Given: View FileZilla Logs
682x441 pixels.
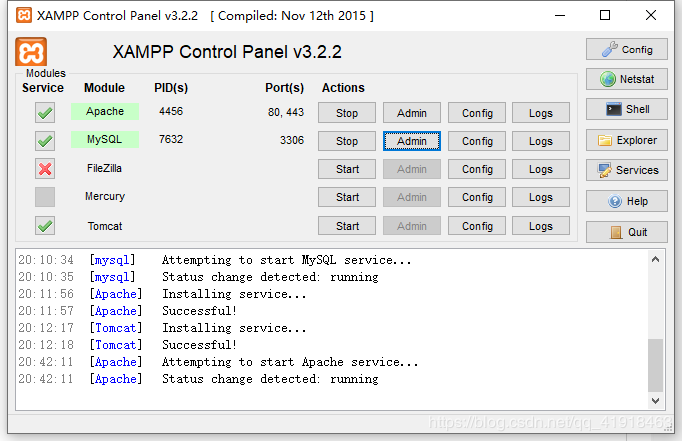Looking at the screenshot, I should tap(541, 169).
